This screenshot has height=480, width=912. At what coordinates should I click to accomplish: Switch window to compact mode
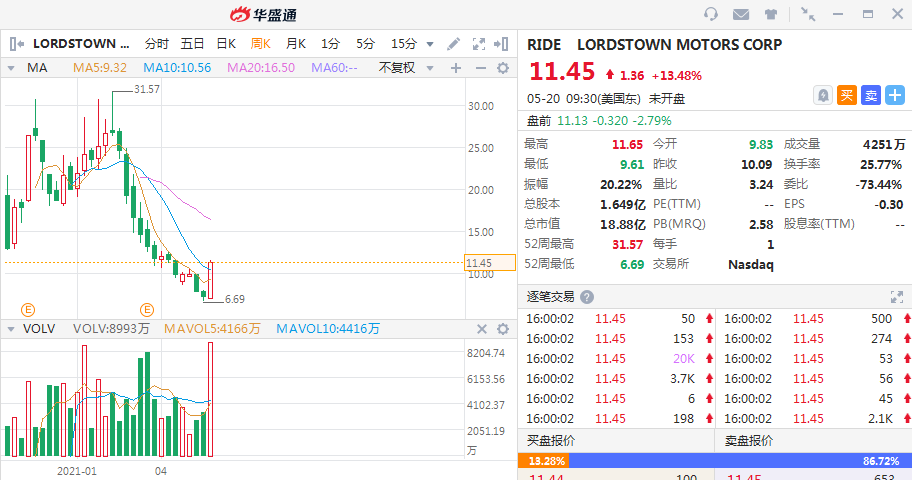(x=808, y=14)
